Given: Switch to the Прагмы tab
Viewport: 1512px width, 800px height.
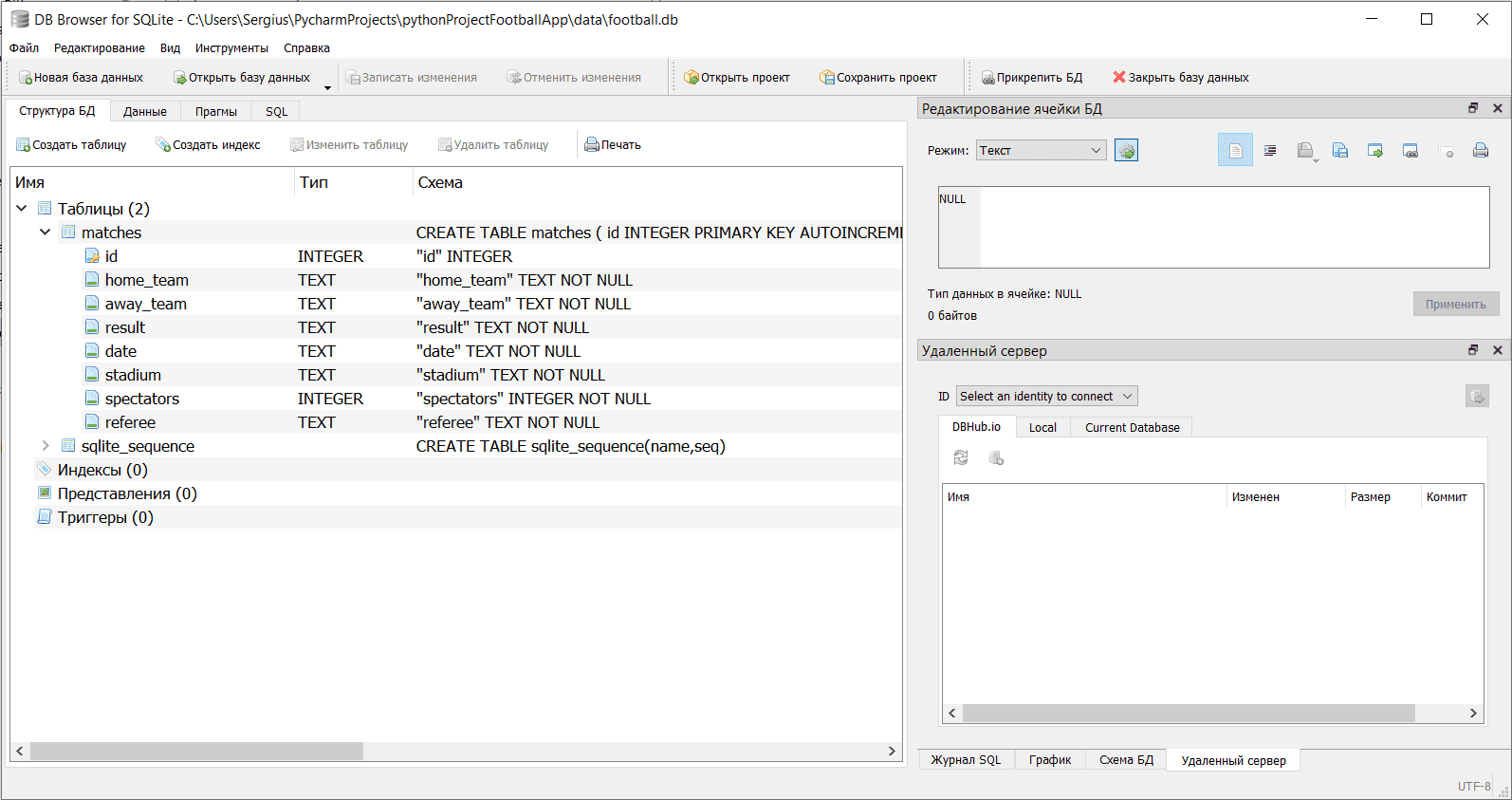Looking at the screenshot, I should pos(216,112).
